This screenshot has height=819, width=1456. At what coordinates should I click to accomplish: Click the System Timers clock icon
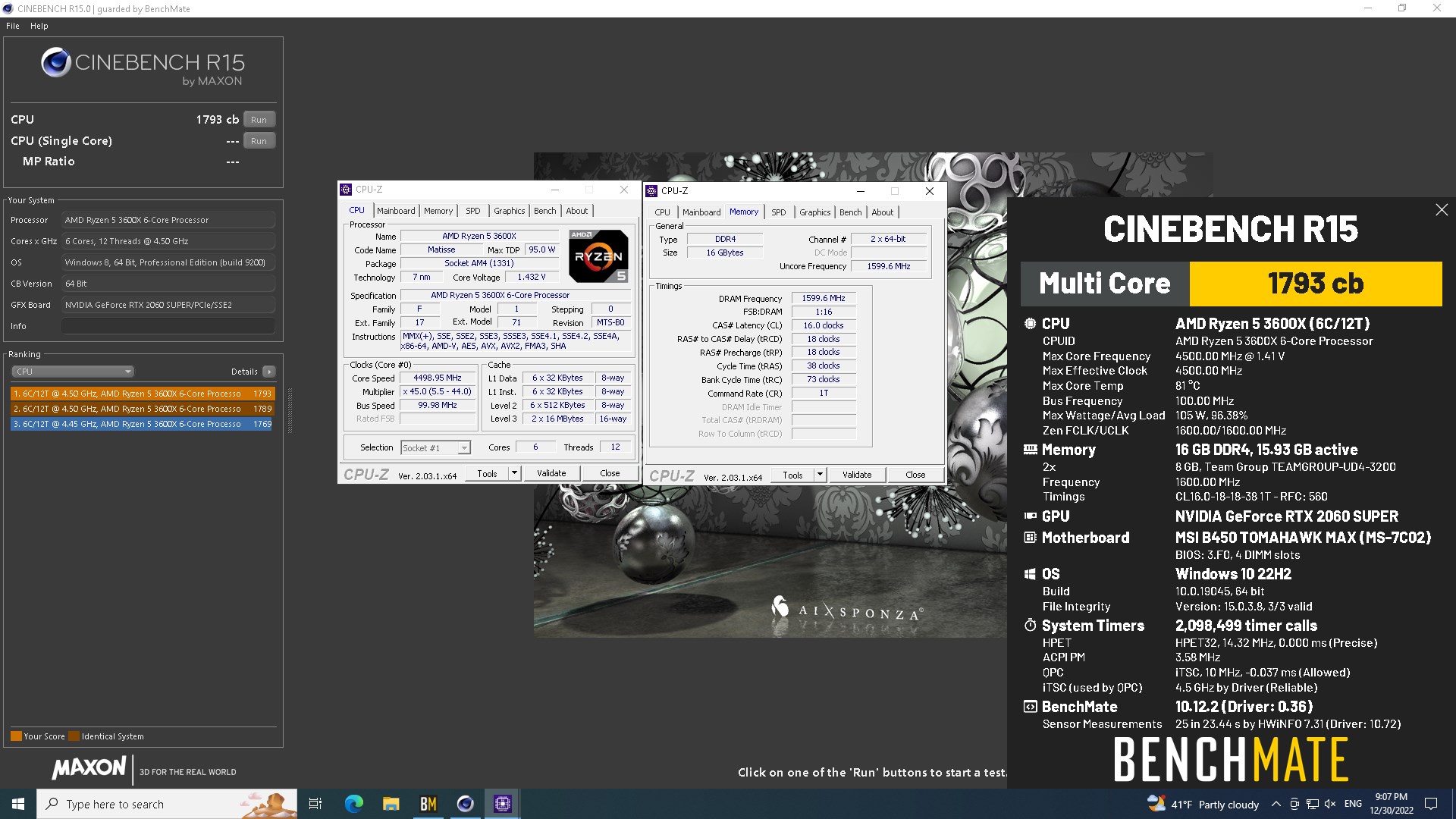[x=1030, y=626]
